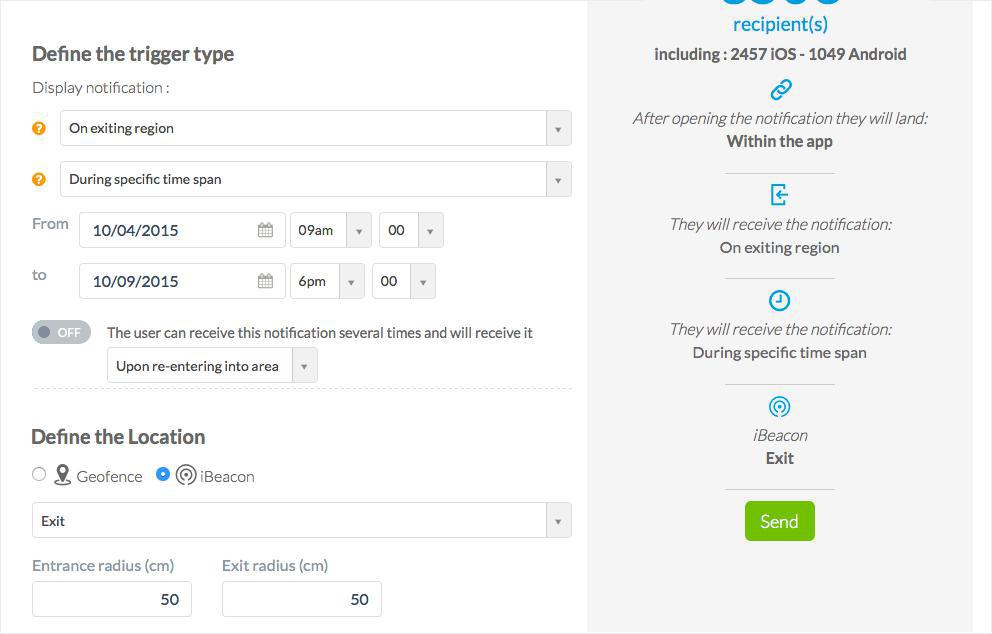Expand the Exit location type dropdown
The height and width of the screenshot is (634, 992).
[301, 521]
